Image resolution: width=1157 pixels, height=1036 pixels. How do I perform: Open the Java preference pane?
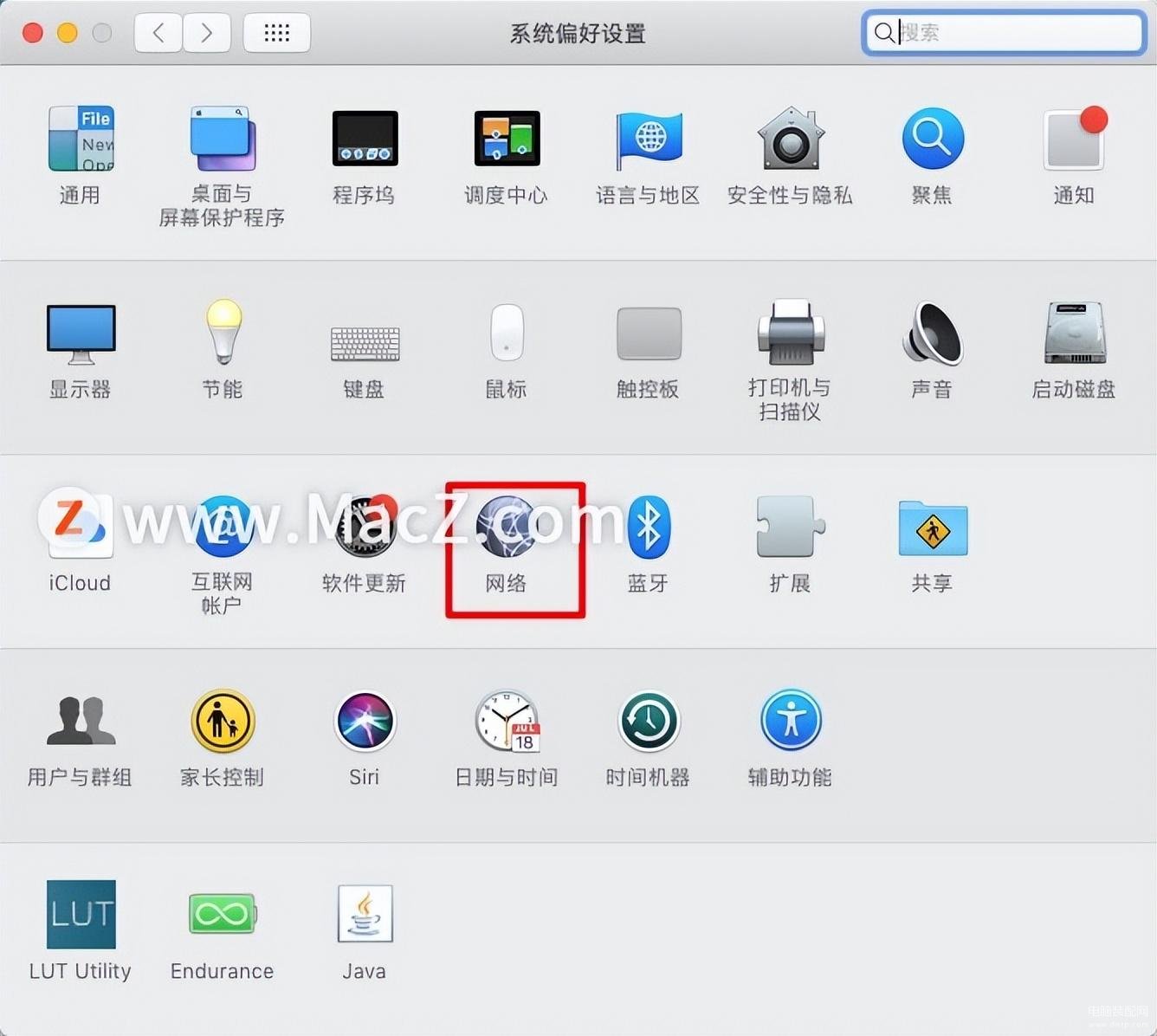(x=364, y=914)
